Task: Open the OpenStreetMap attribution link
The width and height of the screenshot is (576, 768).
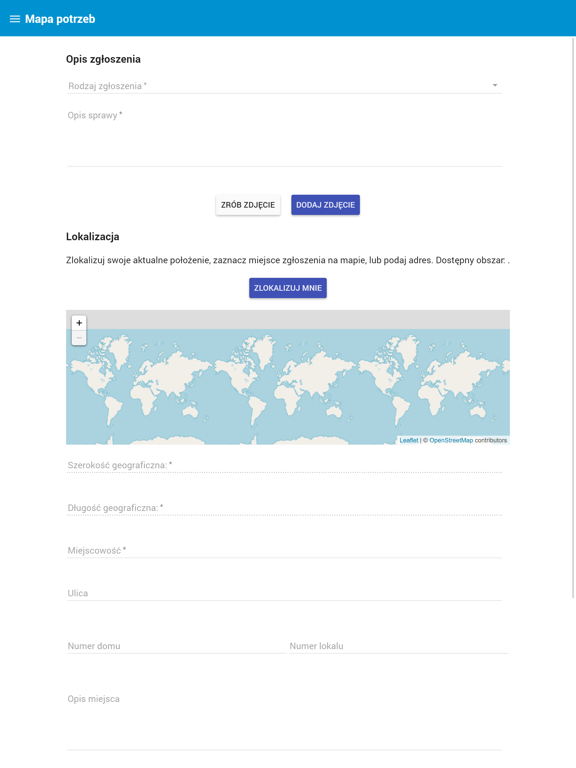Action: click(x=451, y=440)
